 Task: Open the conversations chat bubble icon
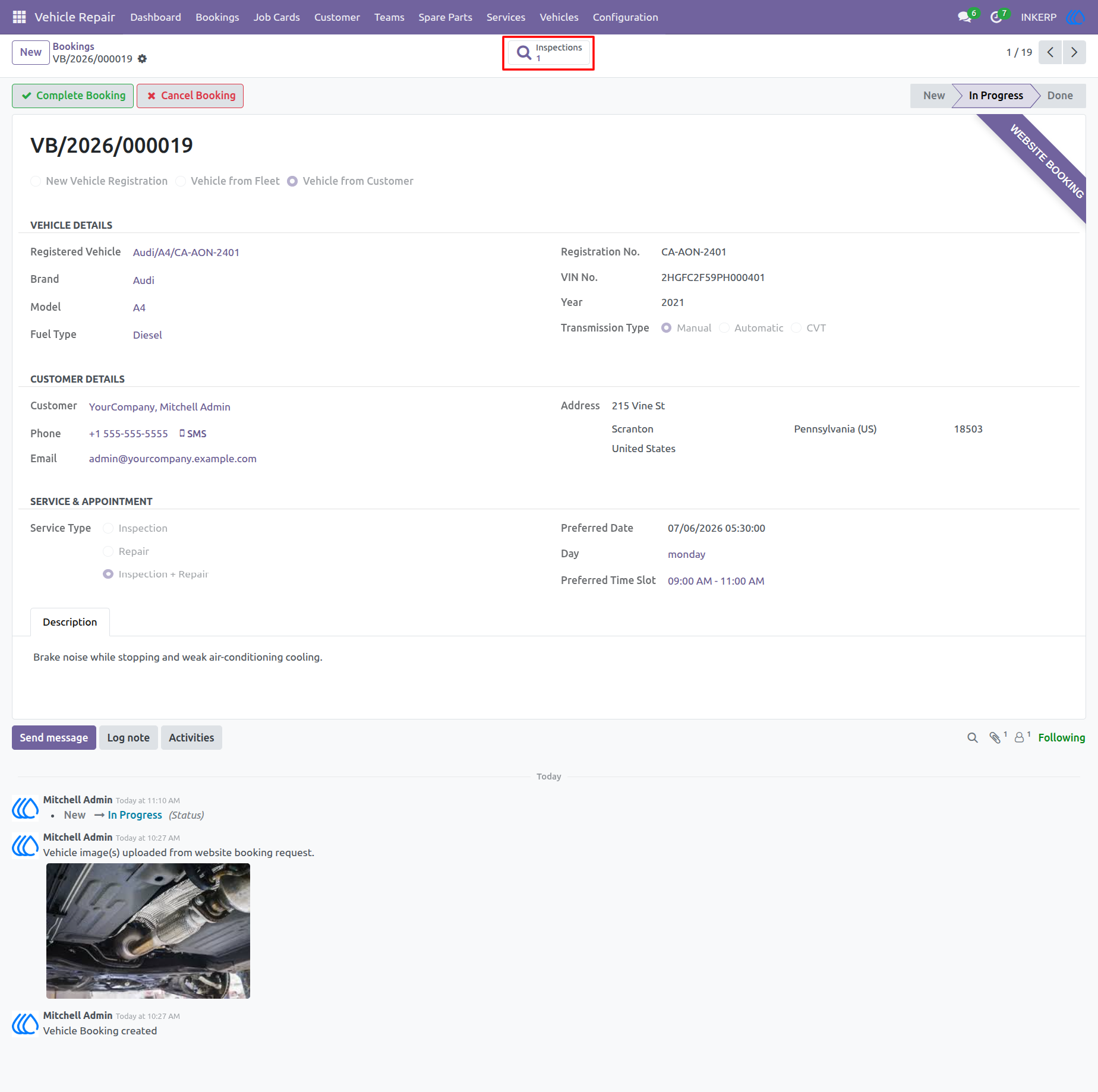965,17
